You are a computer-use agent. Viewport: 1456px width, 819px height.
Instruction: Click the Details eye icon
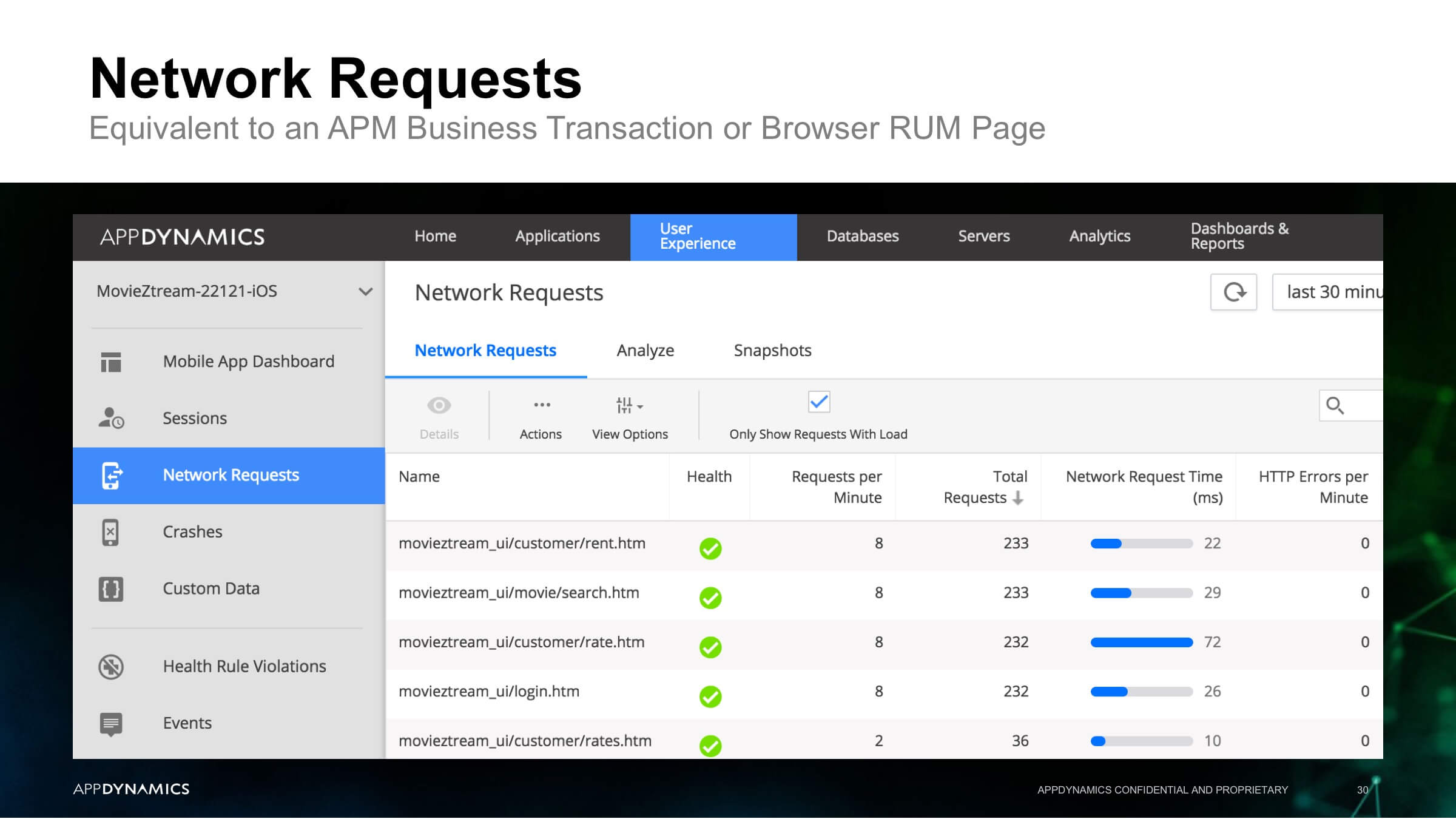(439, 405)
